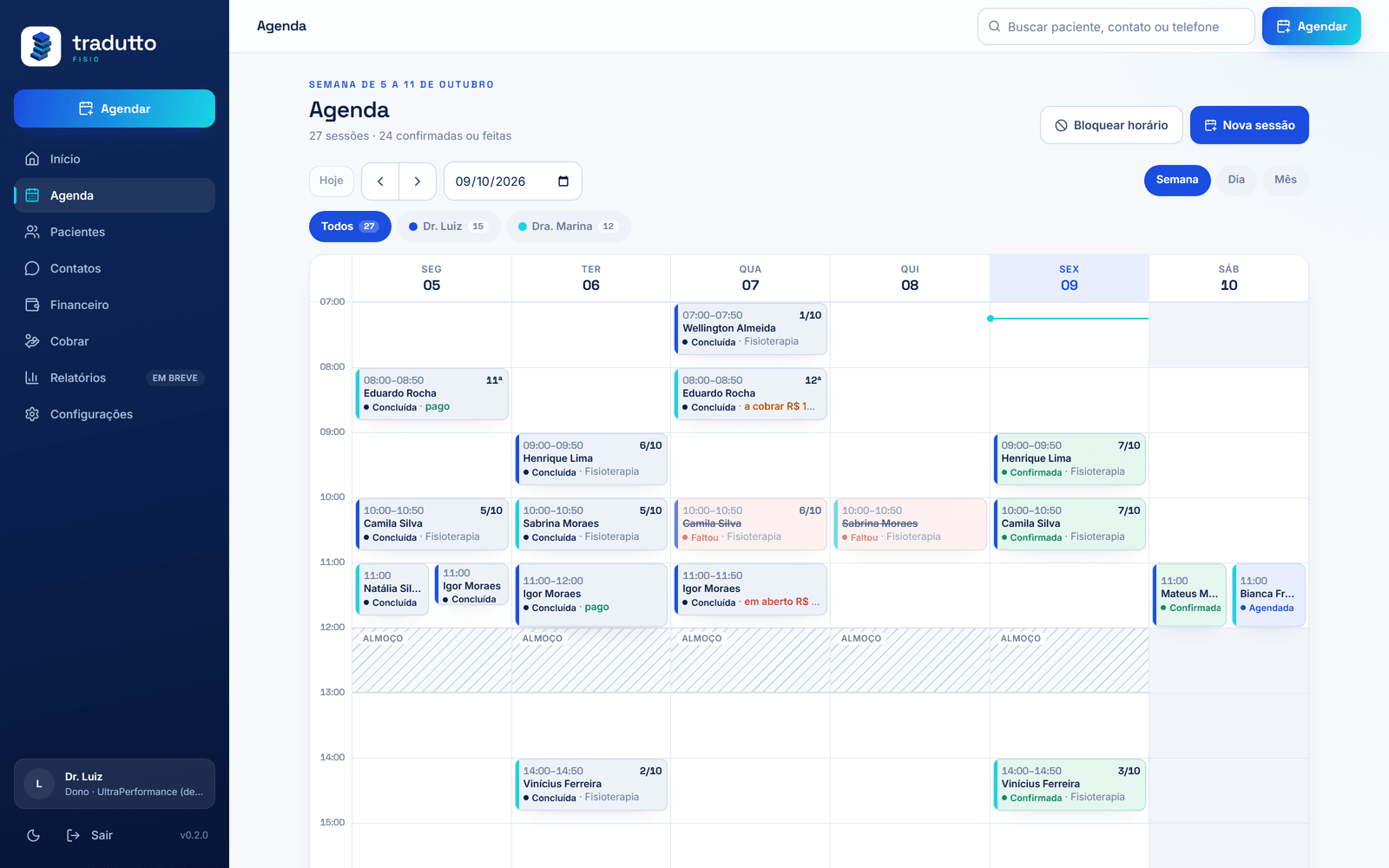Image resolution: width=1389 pixels, height=868 pixels.
Task: Go to the previous week arrow
Action: 380,181
